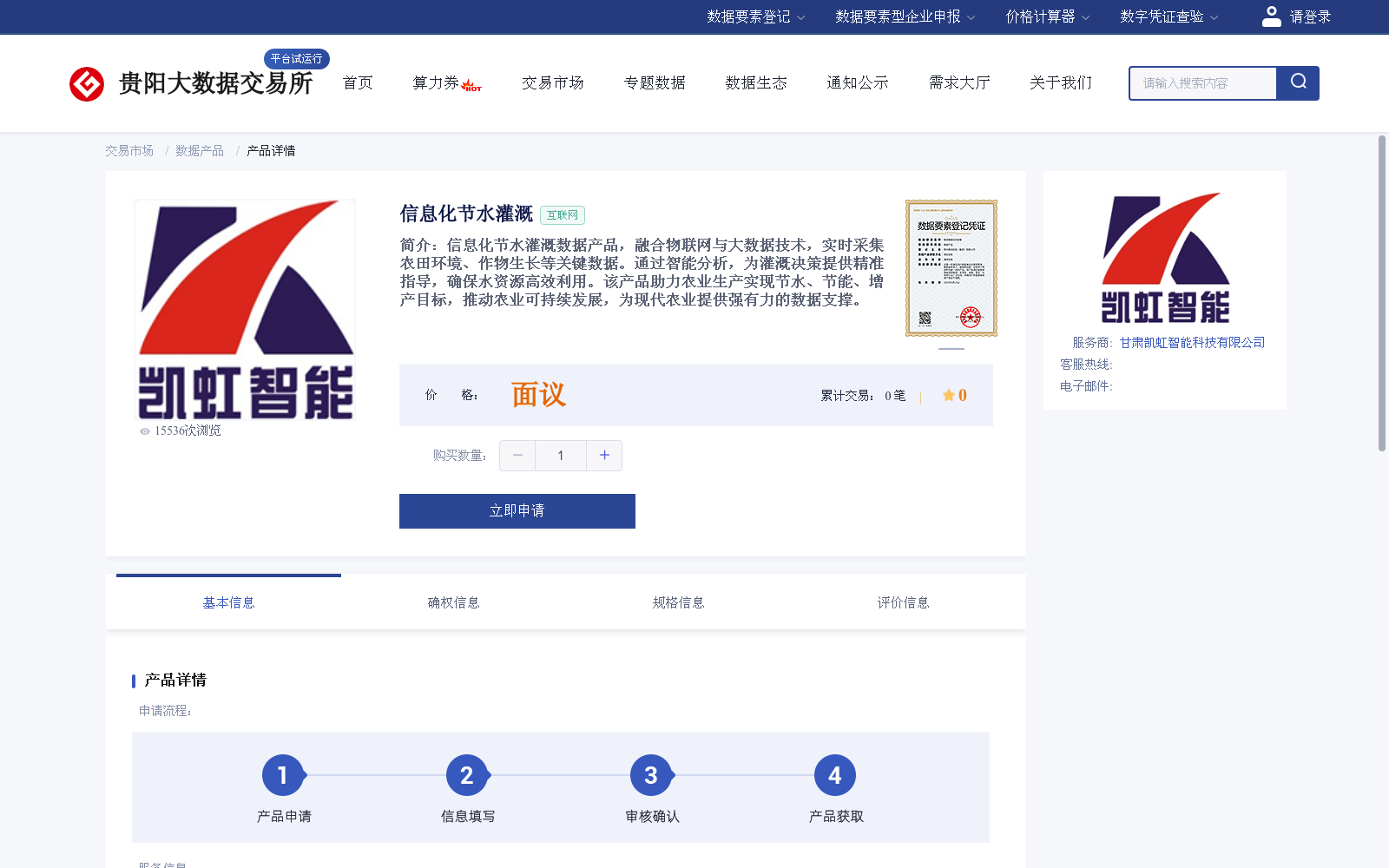Click the red 贵阳大数据交易所 logo icon
This screenshot has width=1389, height=868.
87,84
